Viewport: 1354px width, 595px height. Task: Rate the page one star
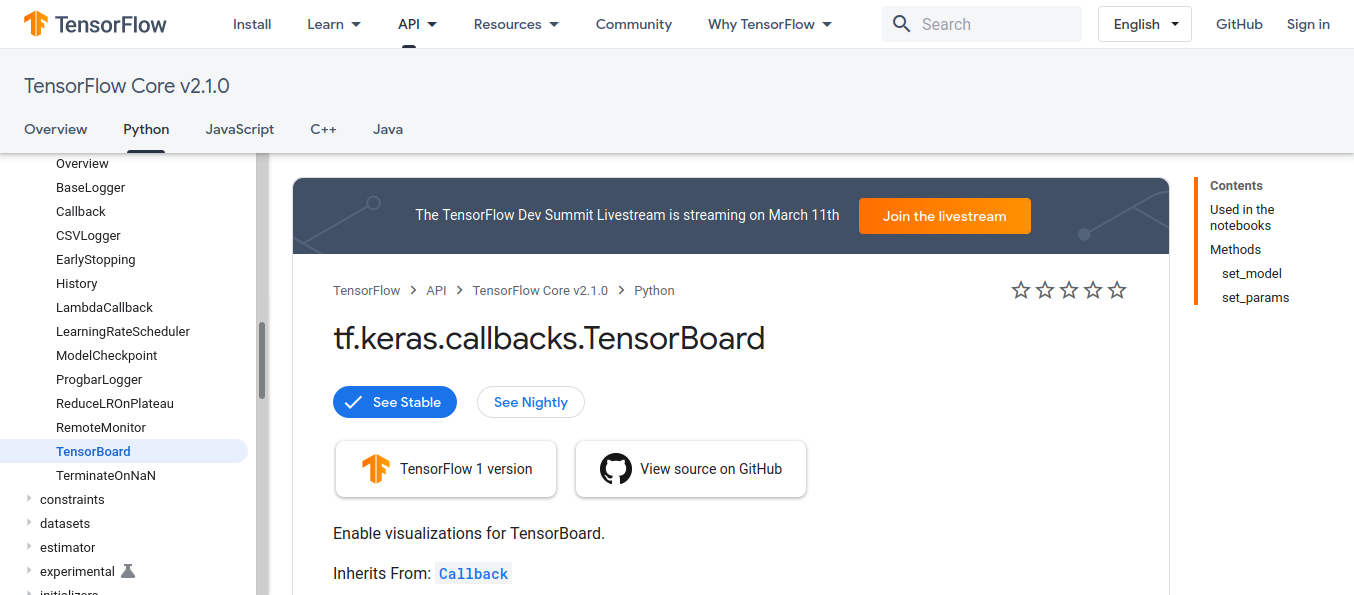[1021, 290]
